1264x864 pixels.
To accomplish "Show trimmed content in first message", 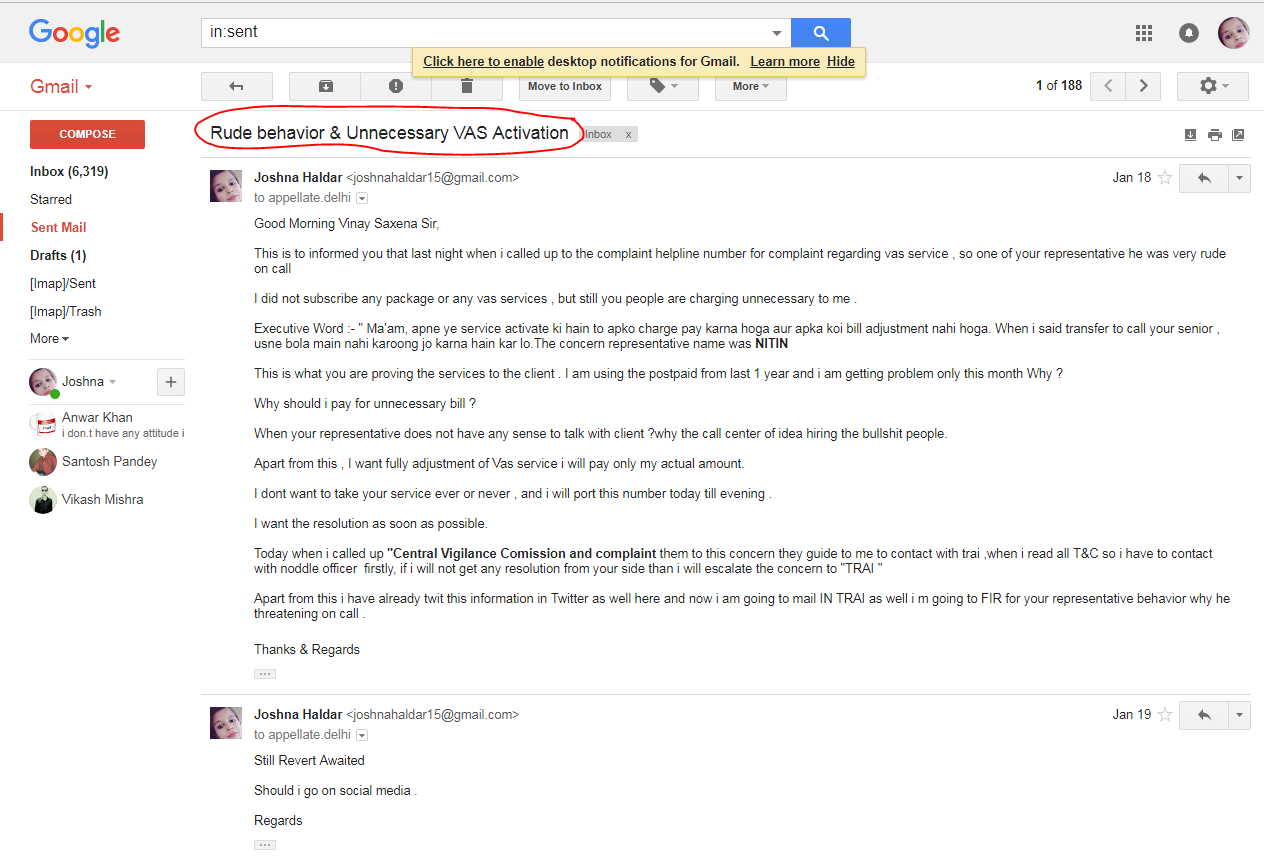I will [265, 674].
